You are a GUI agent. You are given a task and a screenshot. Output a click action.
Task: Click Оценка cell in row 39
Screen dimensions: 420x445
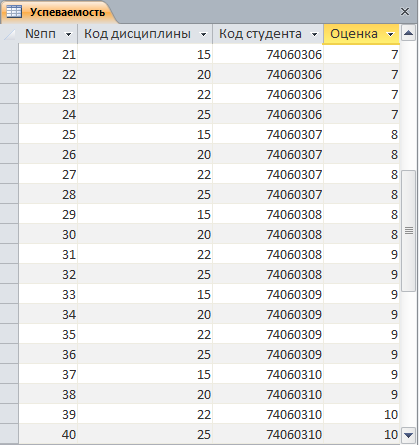point(361,414)
